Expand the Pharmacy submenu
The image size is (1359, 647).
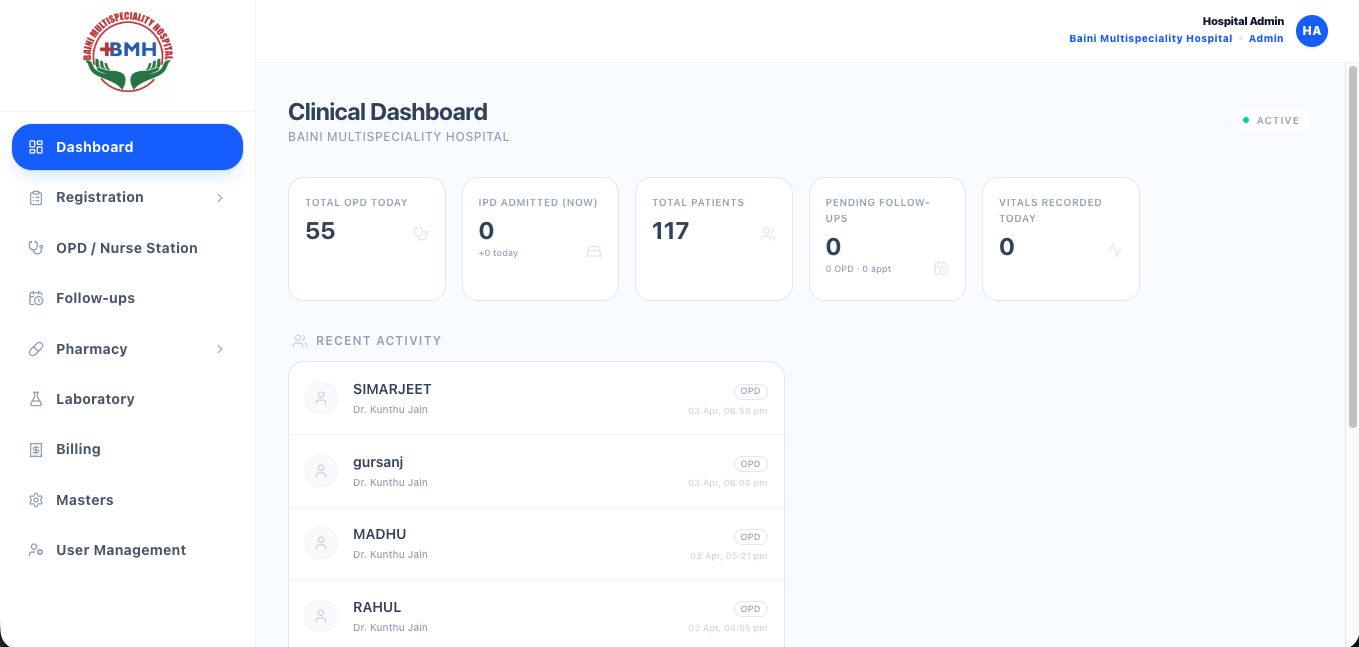[x=220, y=349]
